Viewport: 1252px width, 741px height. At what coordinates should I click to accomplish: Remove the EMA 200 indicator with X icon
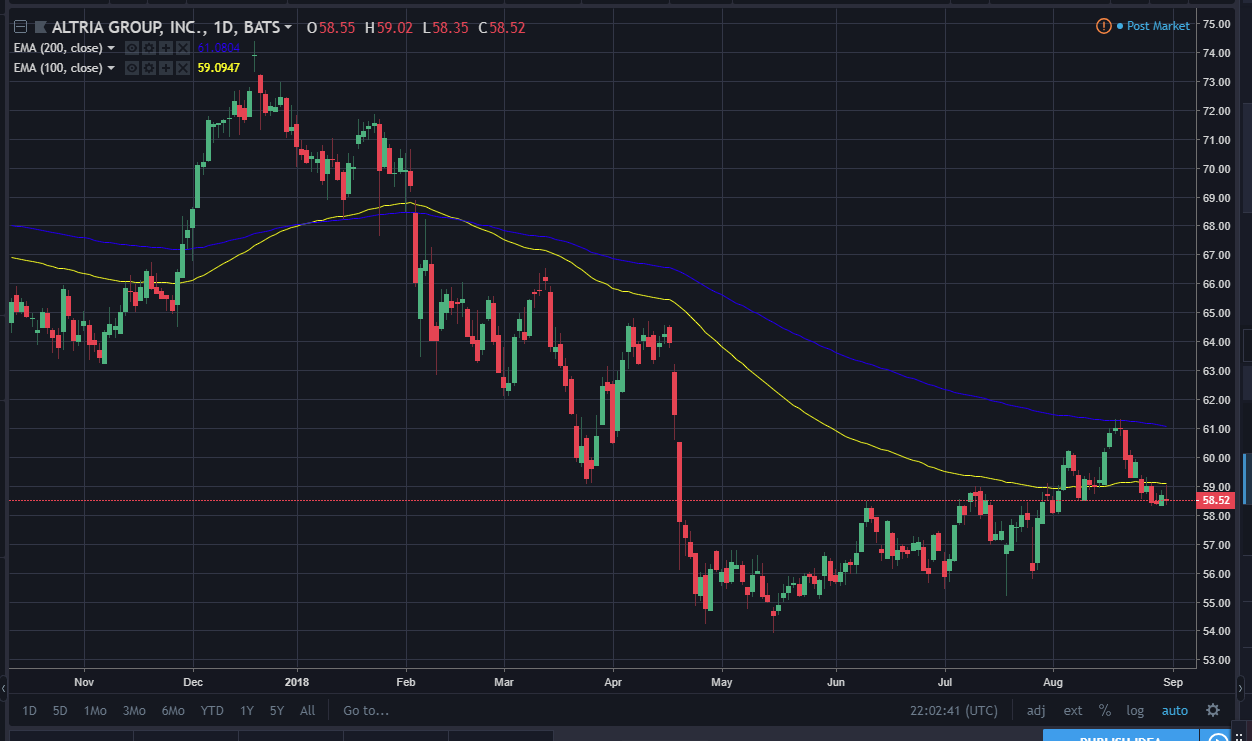click(183, 48)
